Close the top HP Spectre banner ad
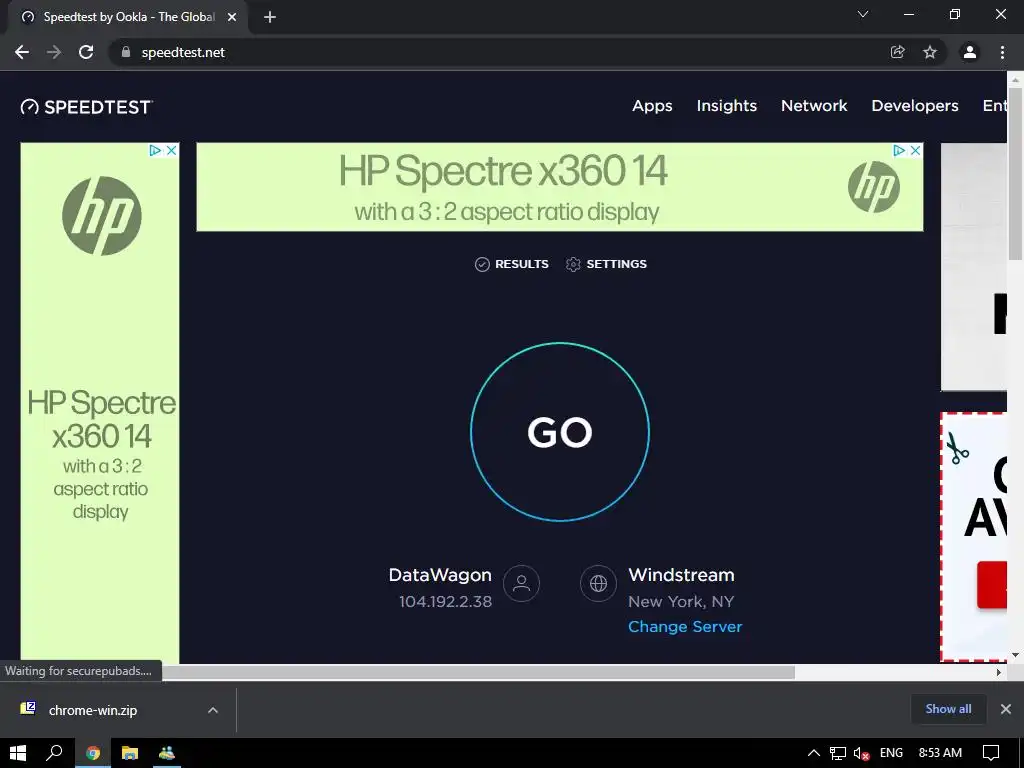 [x=916, y=150]
